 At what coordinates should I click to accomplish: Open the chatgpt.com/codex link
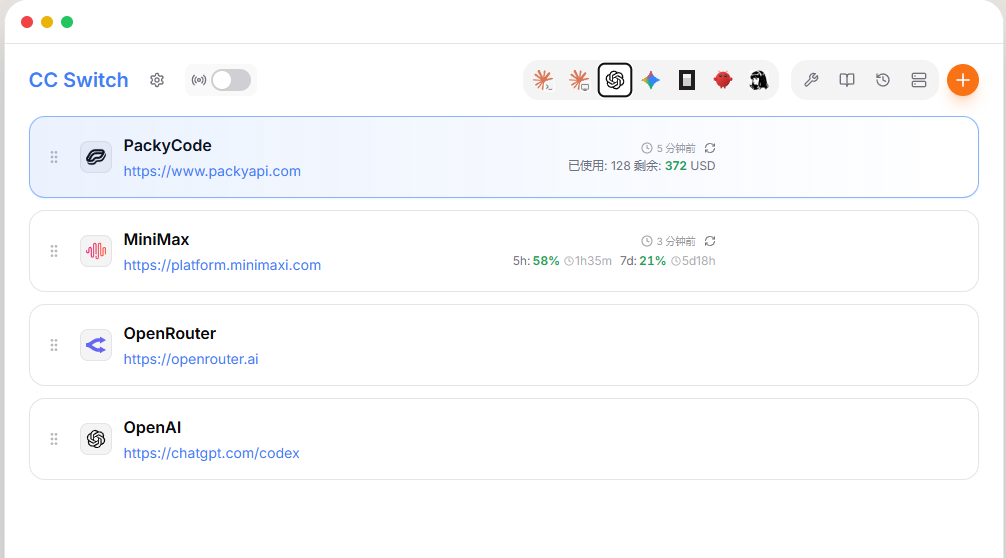(212, 453)
